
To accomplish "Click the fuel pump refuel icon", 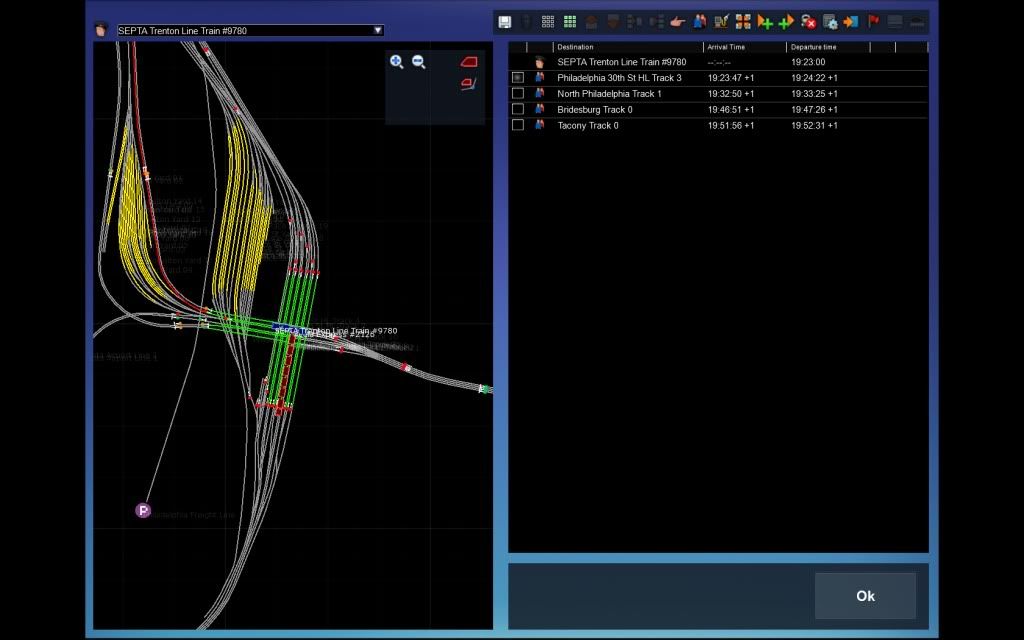I will pyautogui.click(x=721, y=22).
